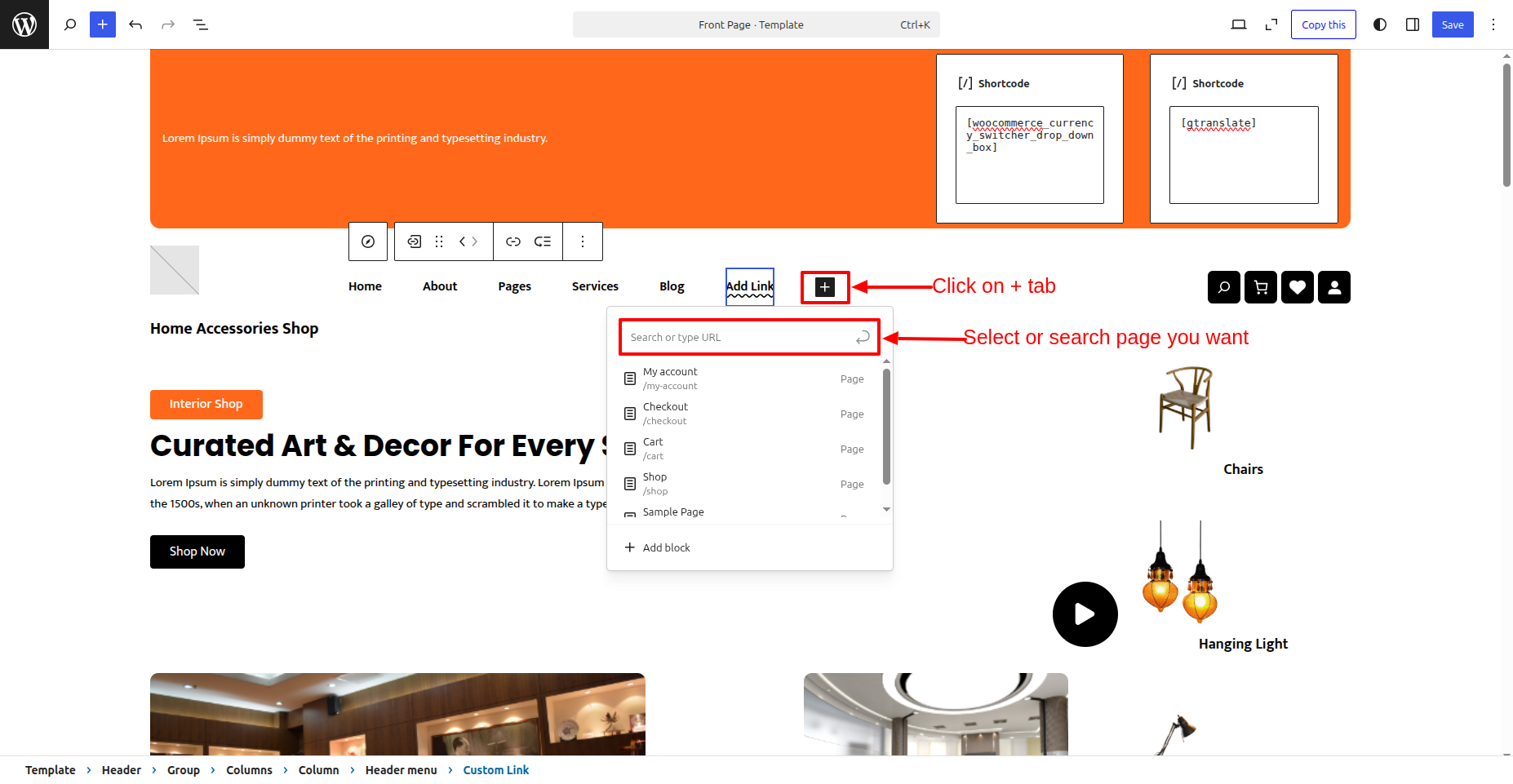
Task: Click the Undo arrow icon
Action: coord(135,24)
